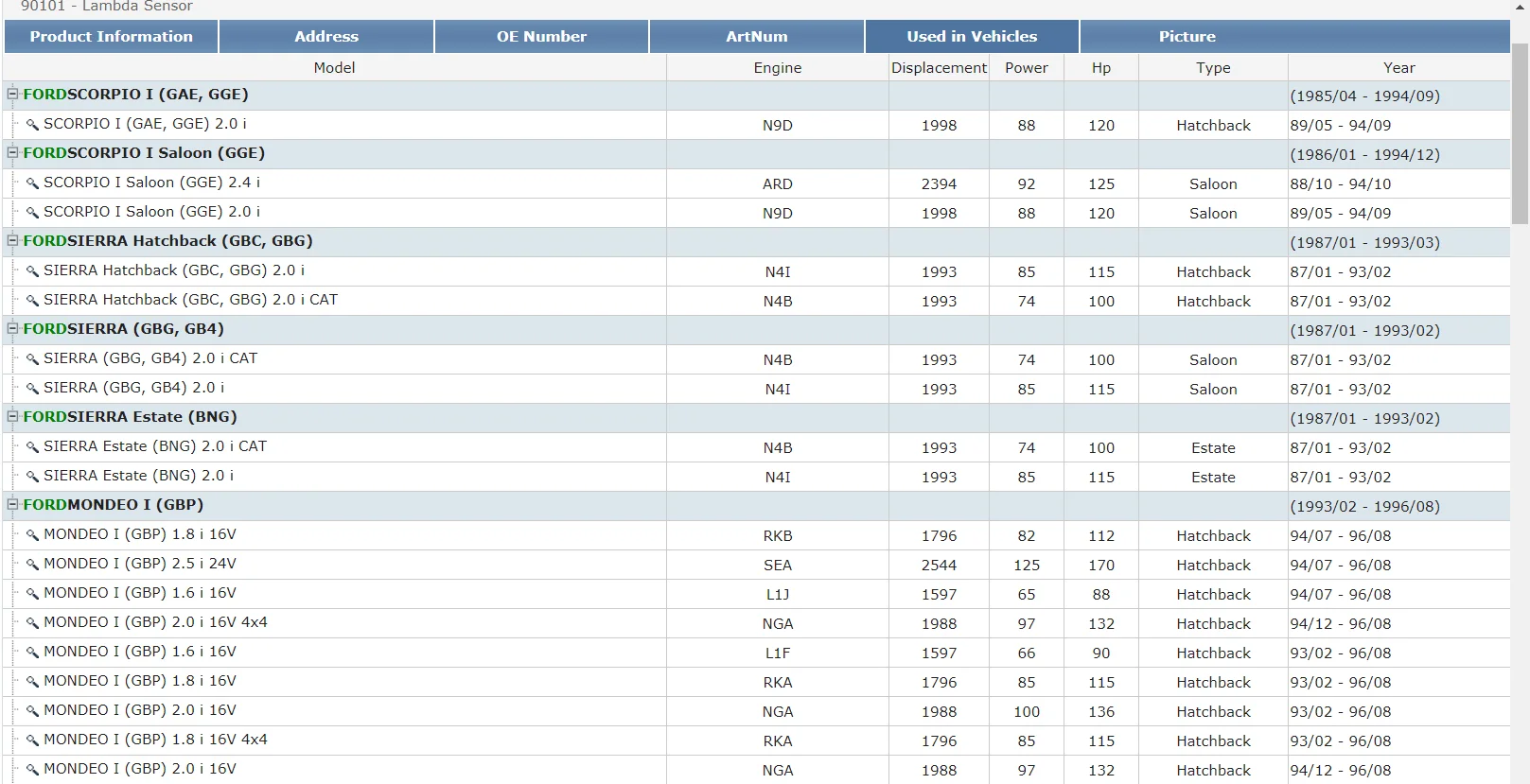Viewport: 1530px width, 784px height.
Task: Collapse the FORD SCORPIO I Saloon (GGE) group
Action: coord(13,152)
